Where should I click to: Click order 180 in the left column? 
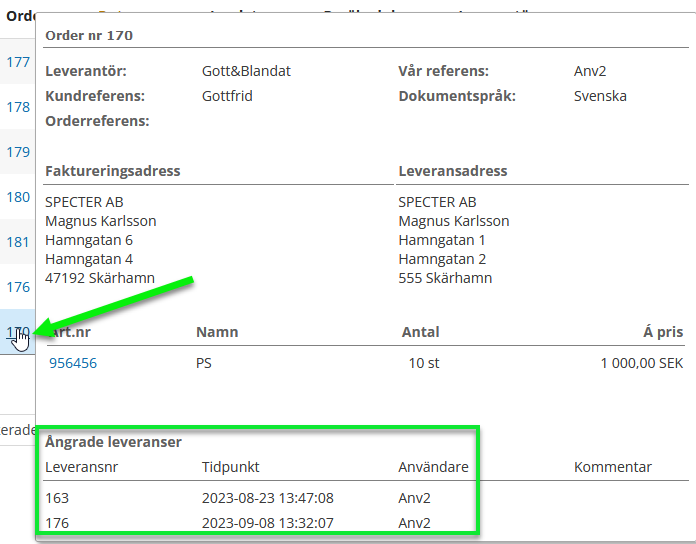(18, 197)
